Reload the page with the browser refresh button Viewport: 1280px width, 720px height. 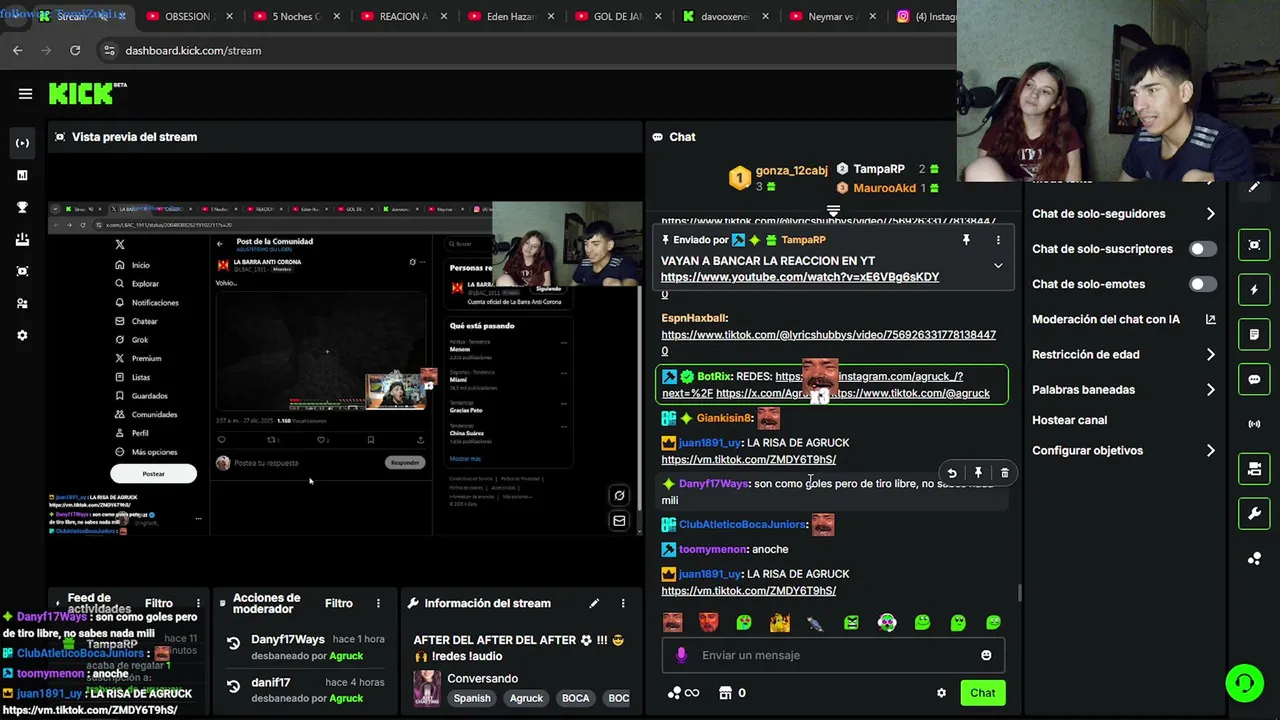pos(75,50)
